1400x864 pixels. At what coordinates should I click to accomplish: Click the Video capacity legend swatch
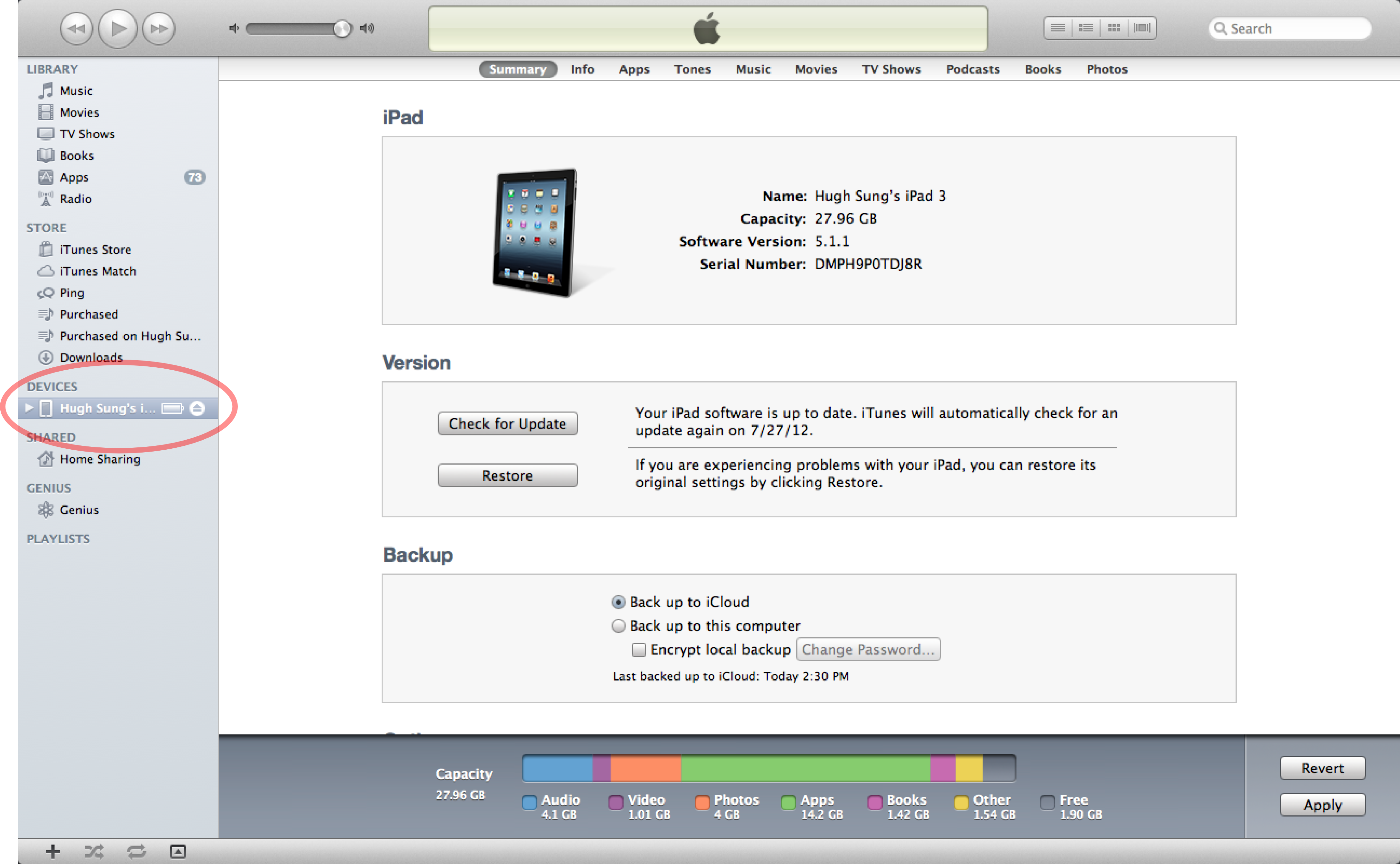click(x=616, y=802)
